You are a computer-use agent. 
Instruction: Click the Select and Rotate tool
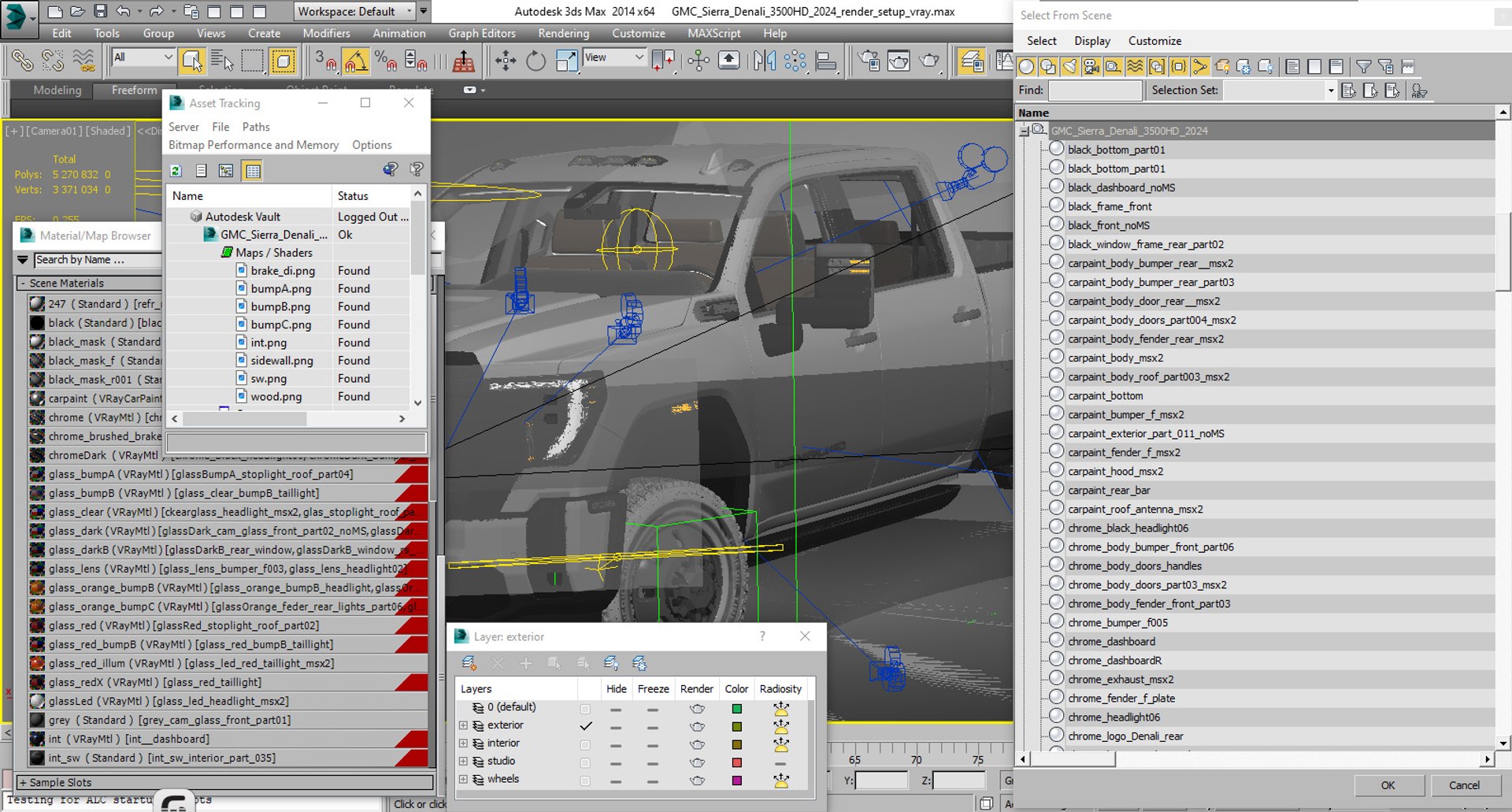535,61
